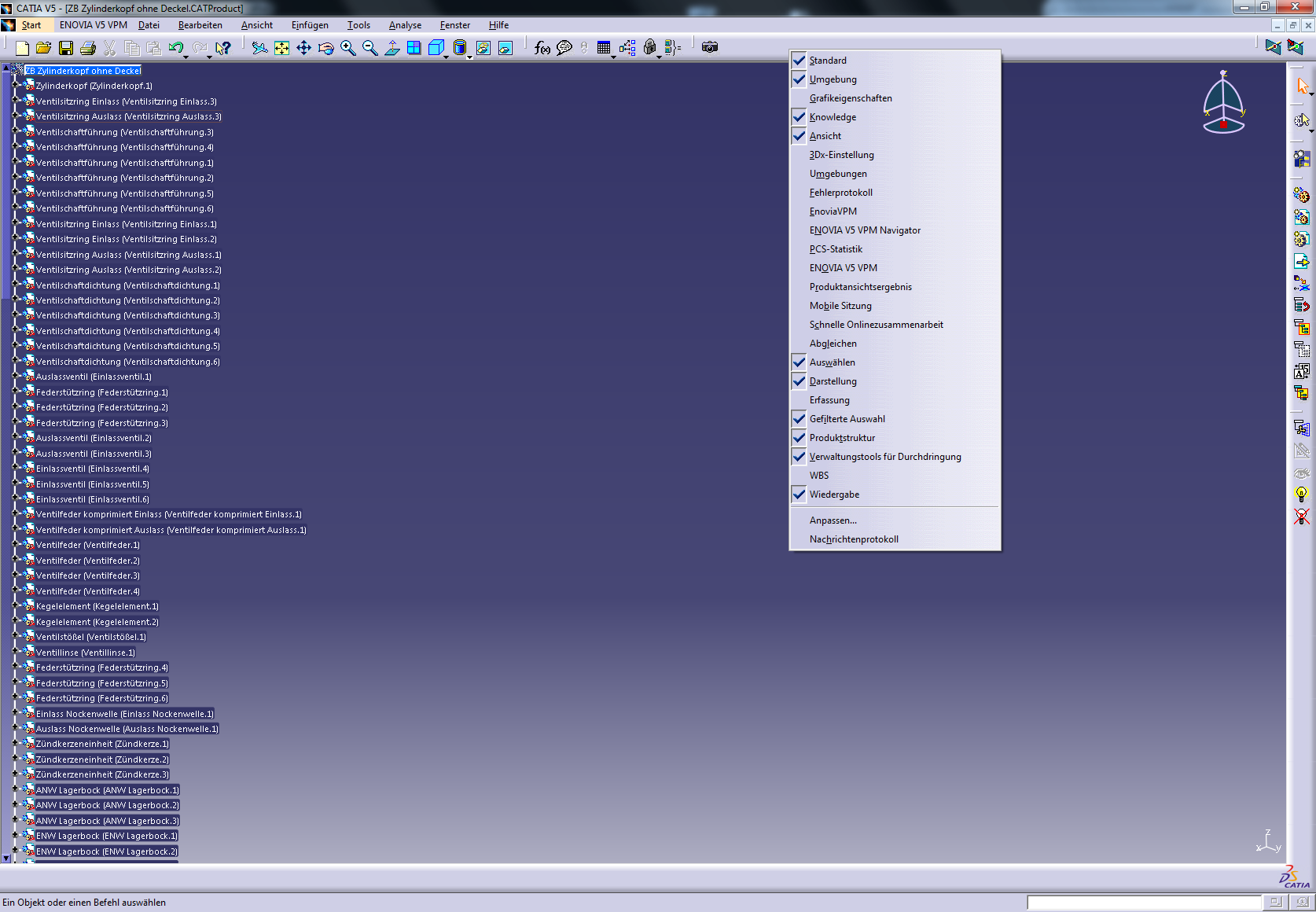
Task: Select the Rotate view tool
Action: click(x=325, y=48)
